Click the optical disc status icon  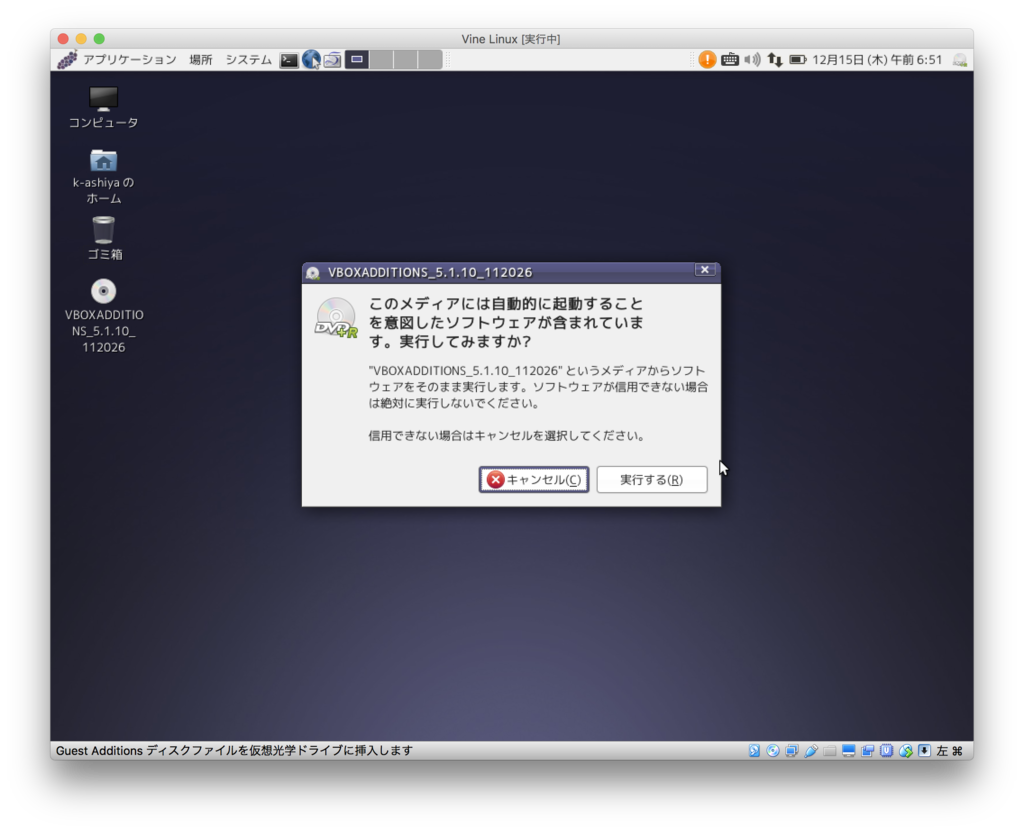(x=773, y=750)
